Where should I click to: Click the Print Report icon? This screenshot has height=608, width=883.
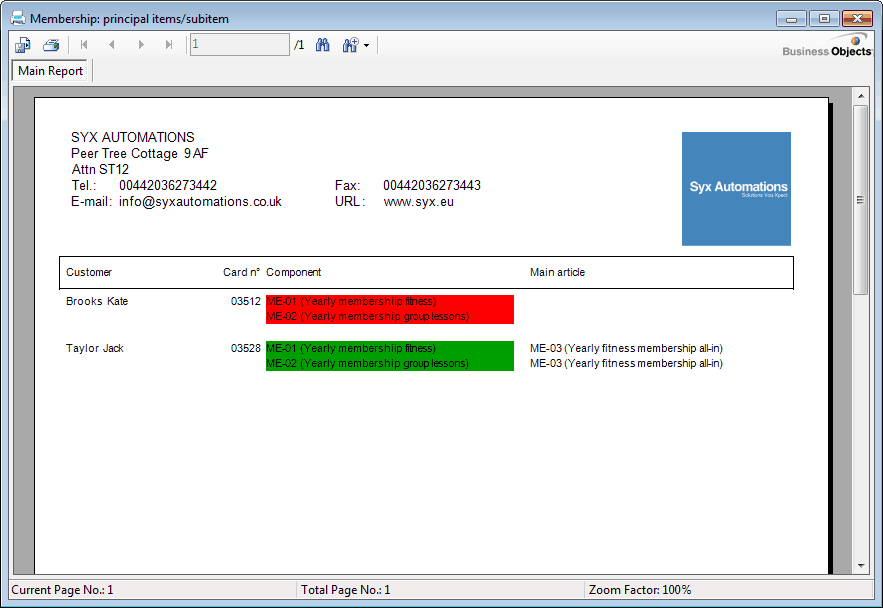(51, 45)
